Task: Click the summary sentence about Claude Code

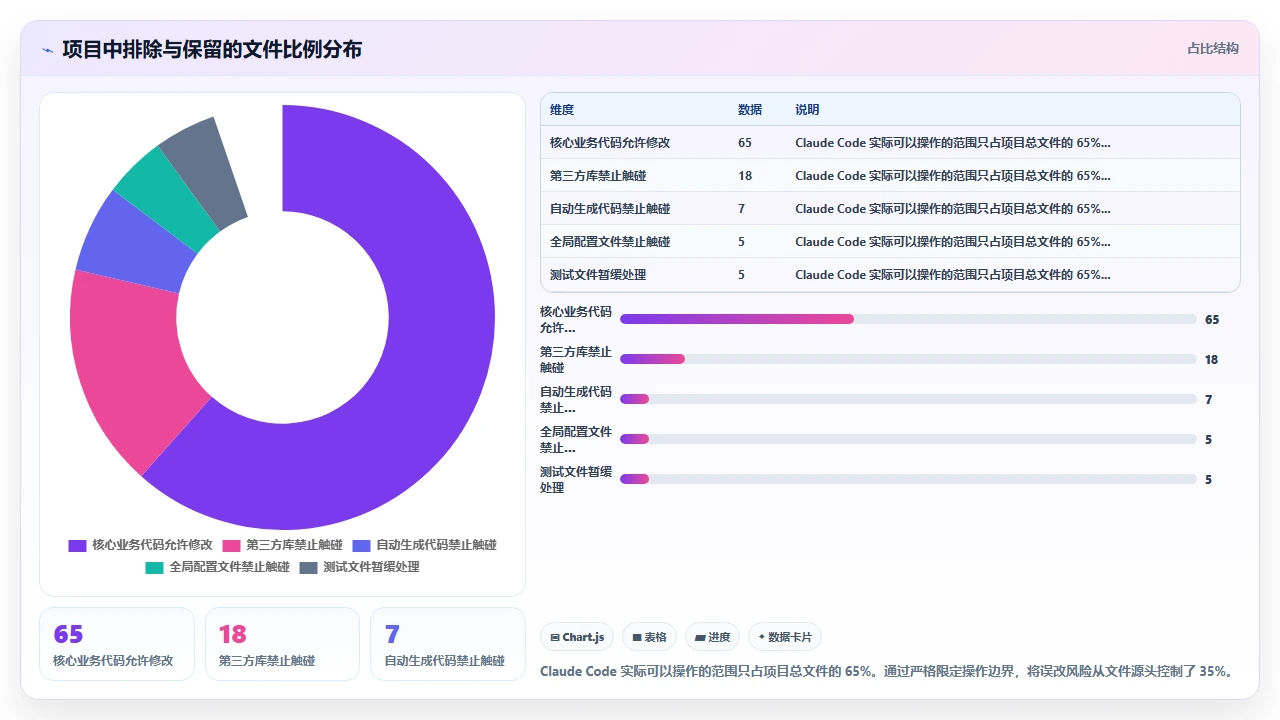Action: 886,671
